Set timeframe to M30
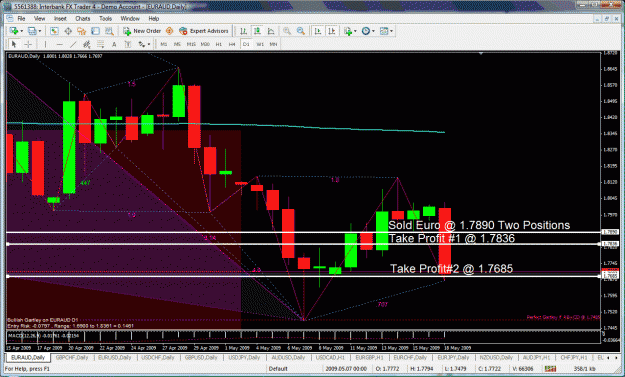This screenshot has height=377, width=625. tap(205, 44)
